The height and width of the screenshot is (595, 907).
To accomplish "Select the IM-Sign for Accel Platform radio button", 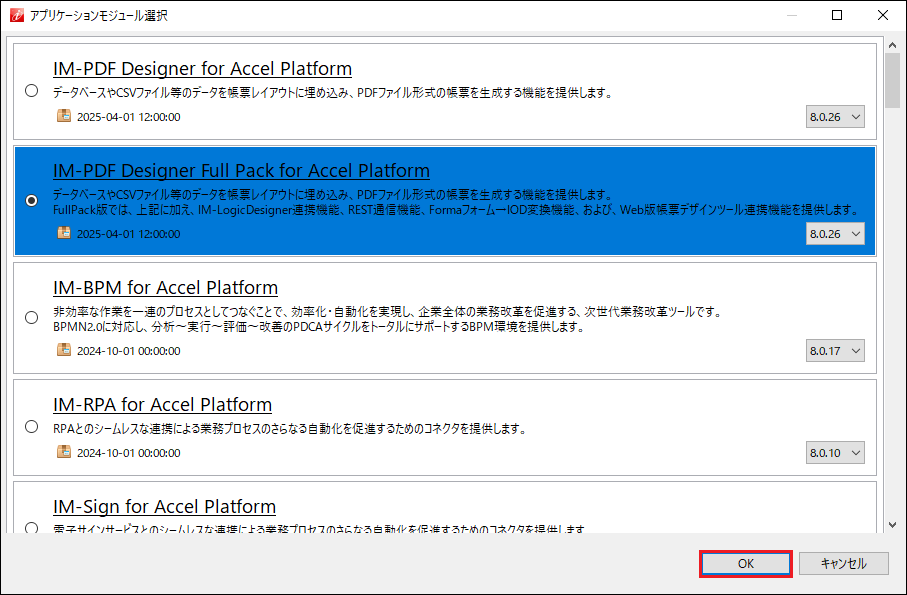I will point(32,528).
